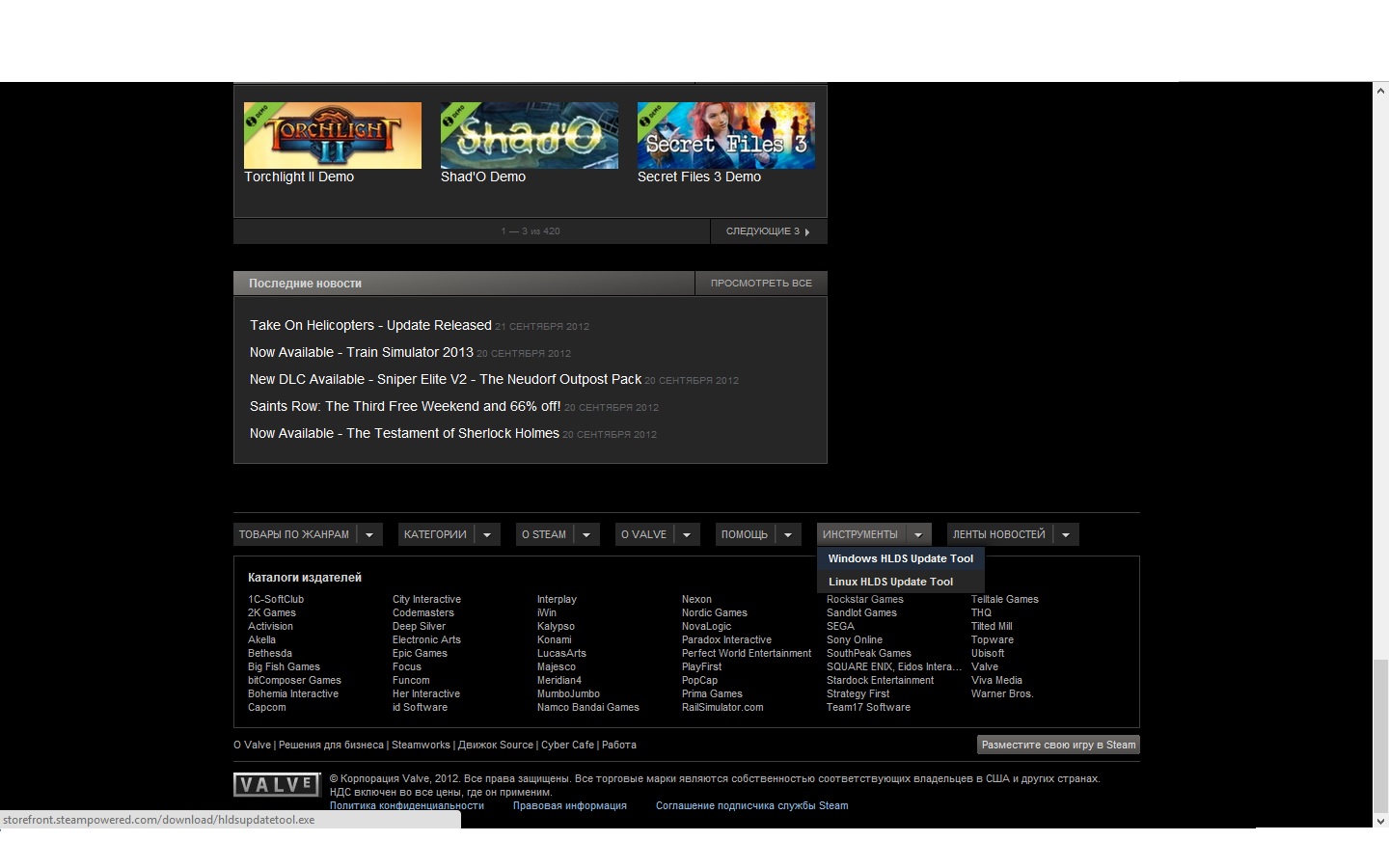Click the Работа footer link
Viewport: 1389px width, 868px height.
pyautogui.click(x=619, y=745)
